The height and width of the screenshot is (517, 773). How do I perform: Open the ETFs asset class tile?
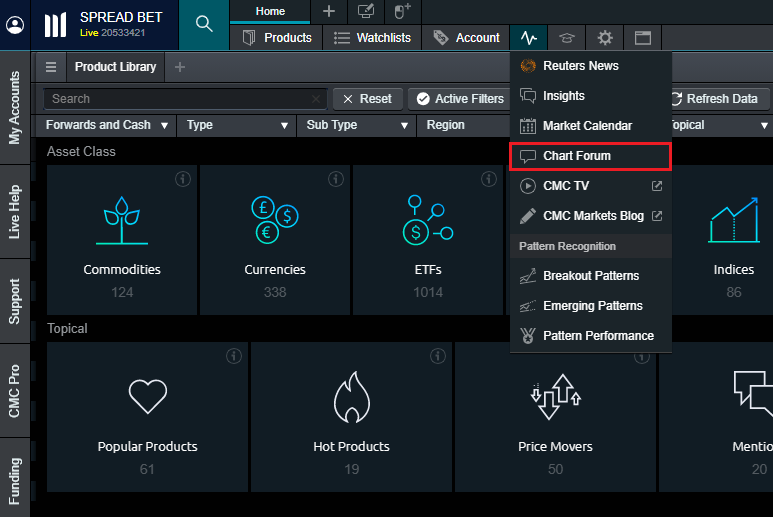(x=428, y=240)
